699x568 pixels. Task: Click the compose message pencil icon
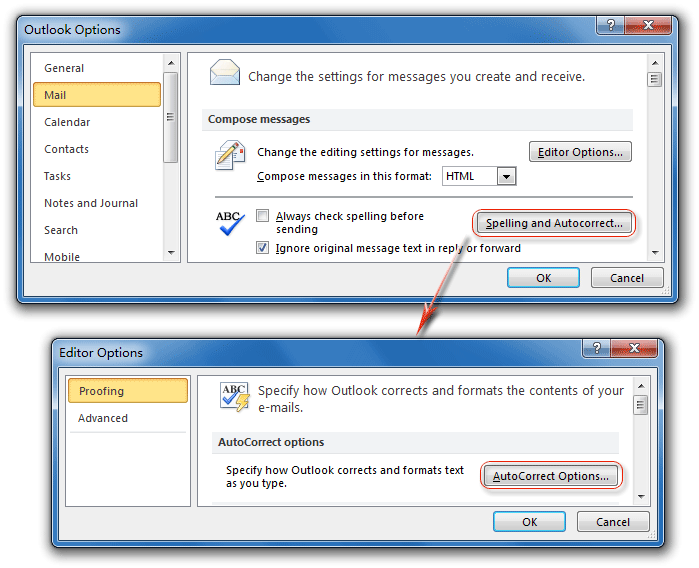click(230, 157)
